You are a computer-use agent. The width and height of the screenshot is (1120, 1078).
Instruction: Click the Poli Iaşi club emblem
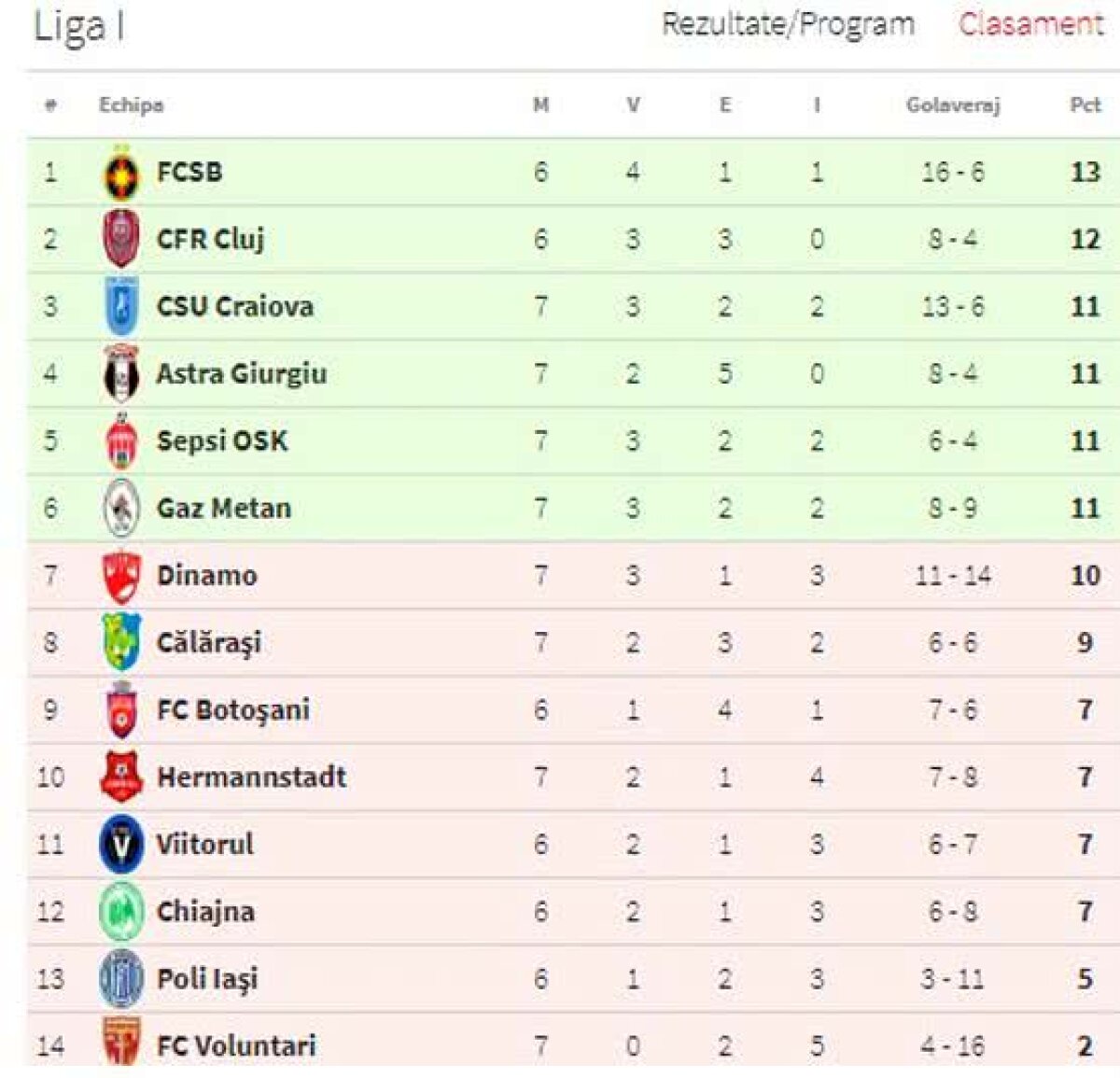click(x=120, y=978)
